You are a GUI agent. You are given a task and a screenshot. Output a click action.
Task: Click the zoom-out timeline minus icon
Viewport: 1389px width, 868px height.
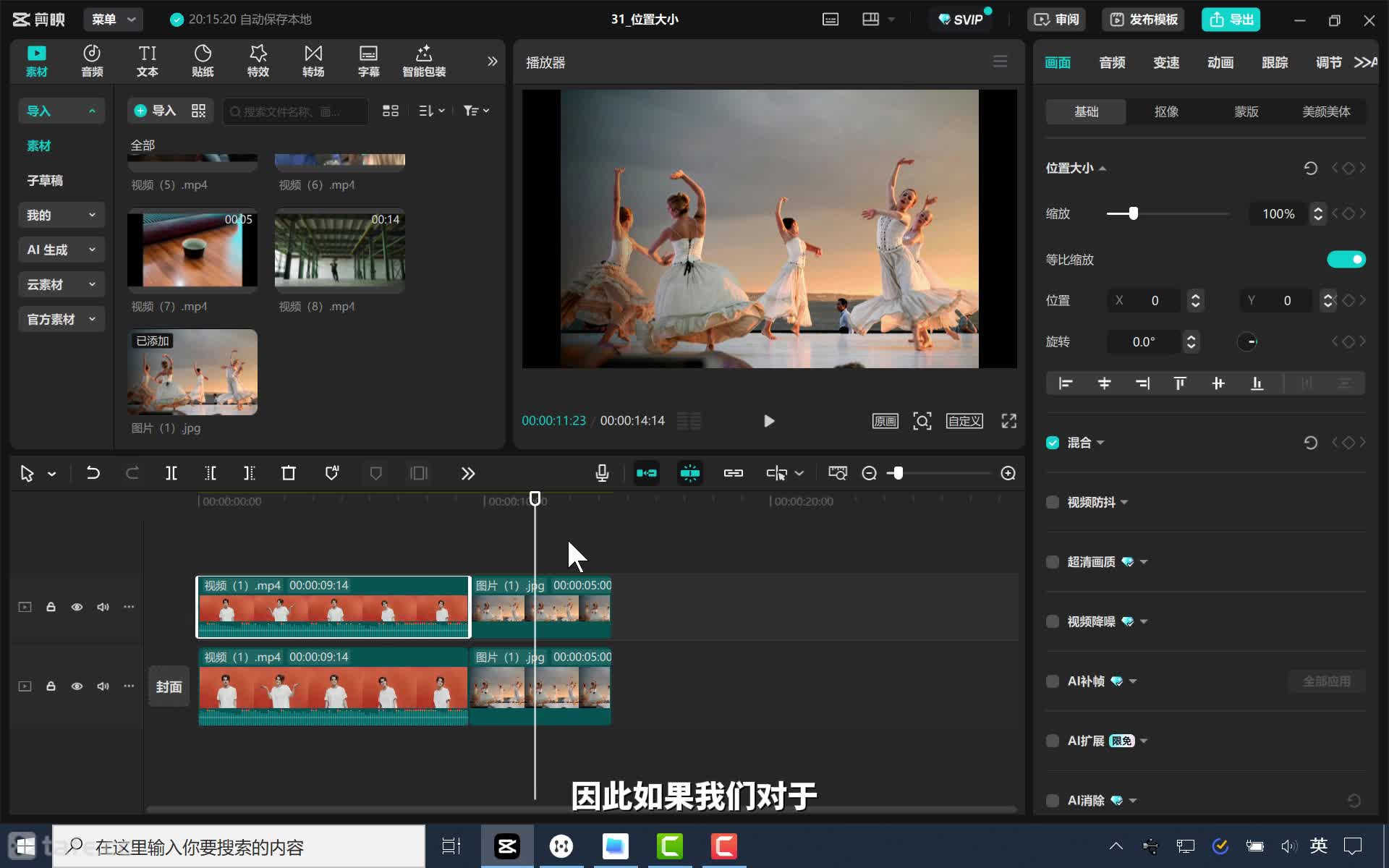tap(870, 473)
